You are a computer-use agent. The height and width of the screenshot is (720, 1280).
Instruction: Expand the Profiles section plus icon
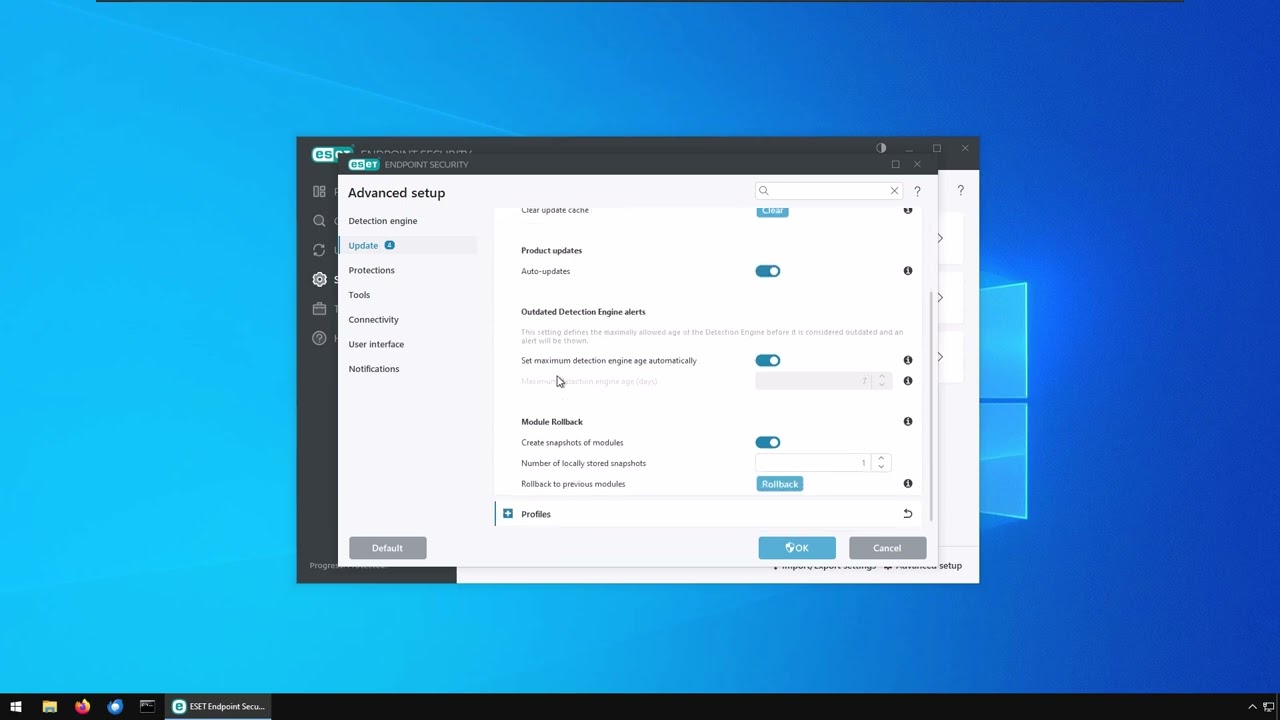click(x=508, y=514)
